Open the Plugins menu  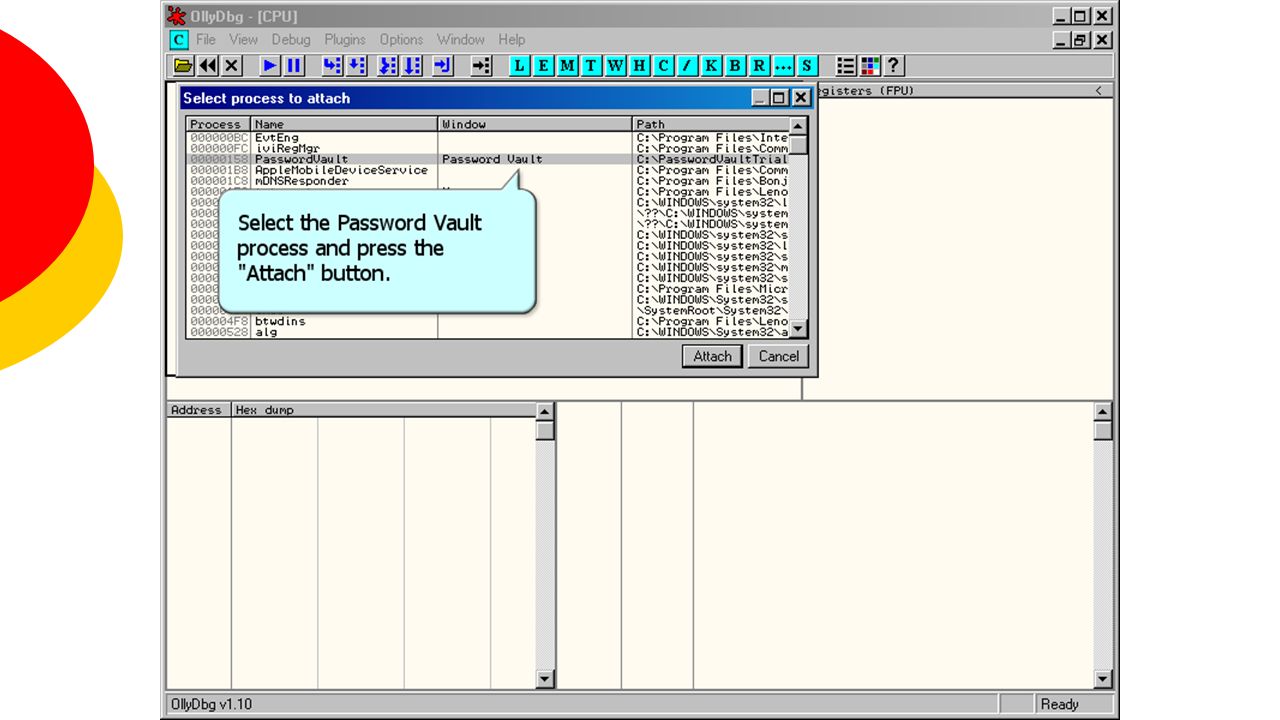(345, 40)
